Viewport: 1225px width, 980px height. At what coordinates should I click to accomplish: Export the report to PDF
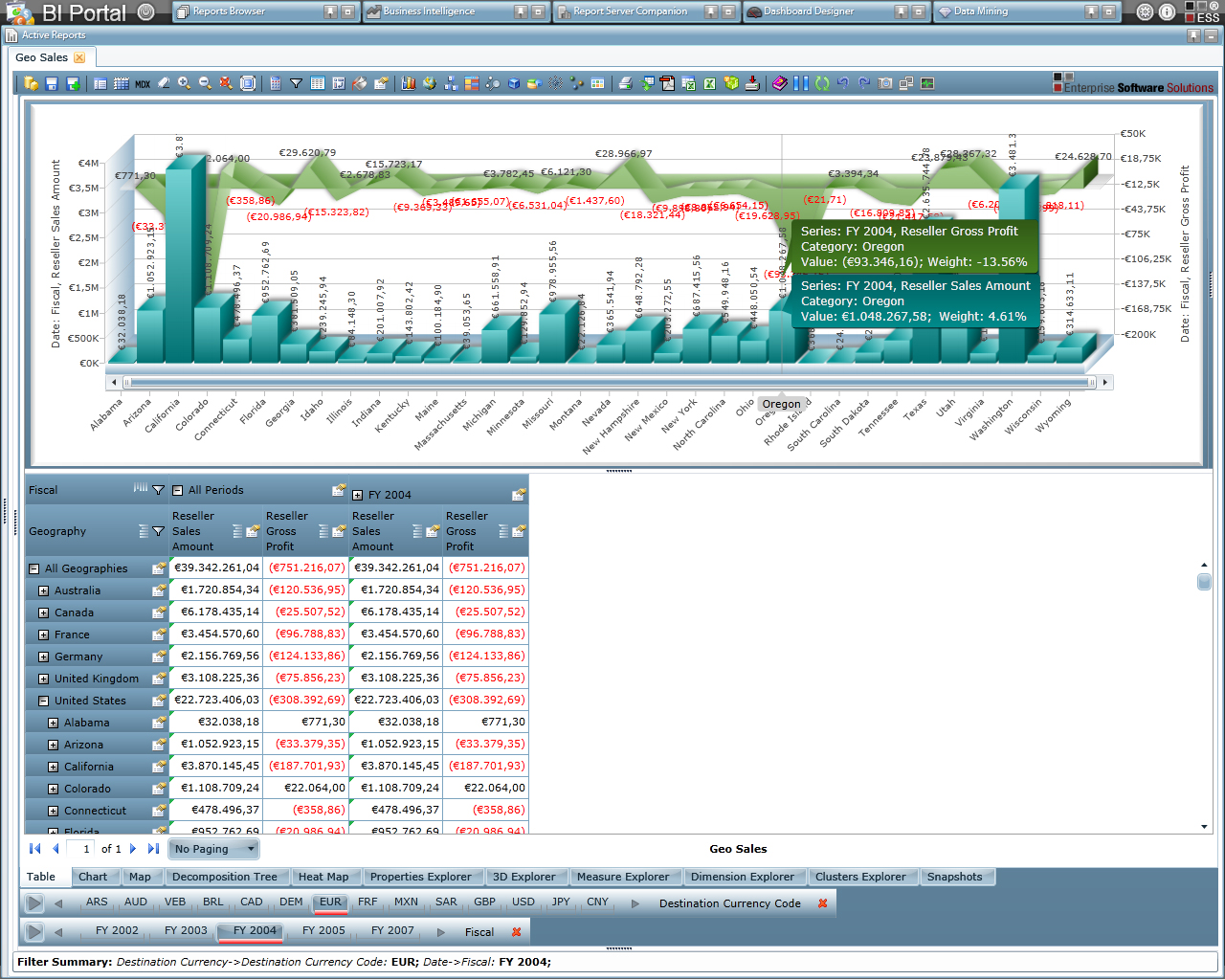click(667, 83)
